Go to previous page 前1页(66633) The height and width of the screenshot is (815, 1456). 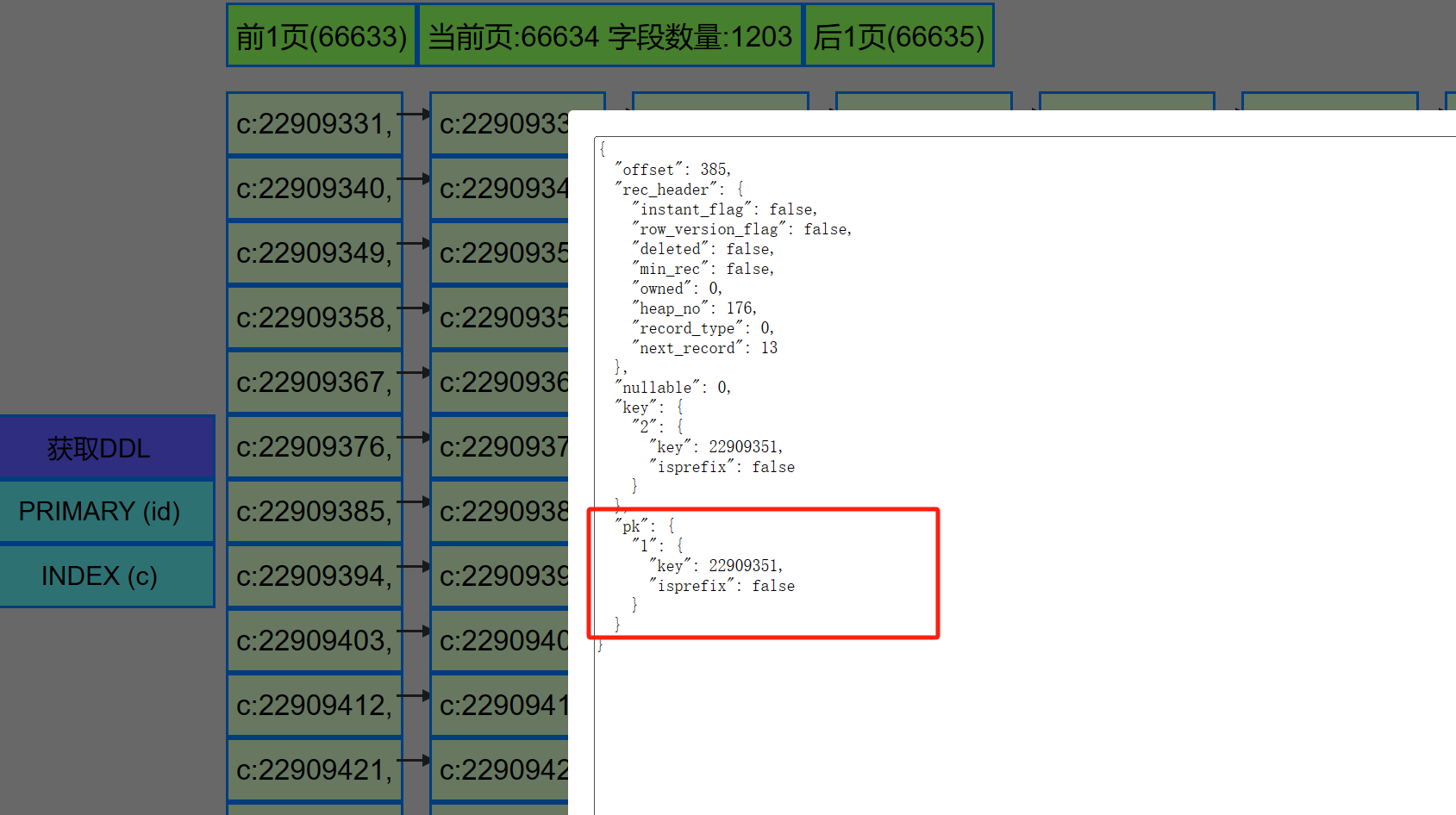321,35
